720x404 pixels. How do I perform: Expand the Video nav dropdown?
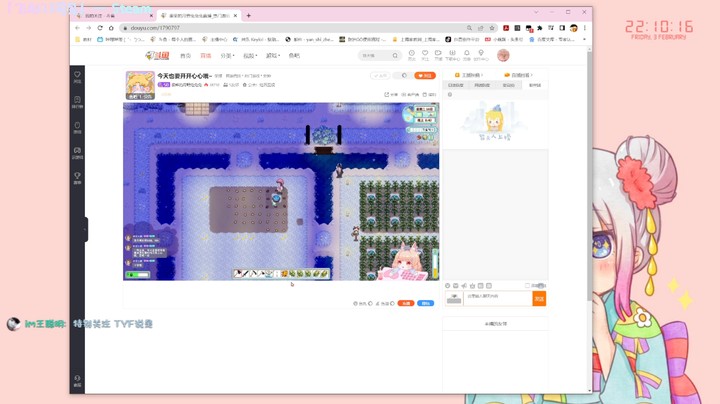coord(249,56)
